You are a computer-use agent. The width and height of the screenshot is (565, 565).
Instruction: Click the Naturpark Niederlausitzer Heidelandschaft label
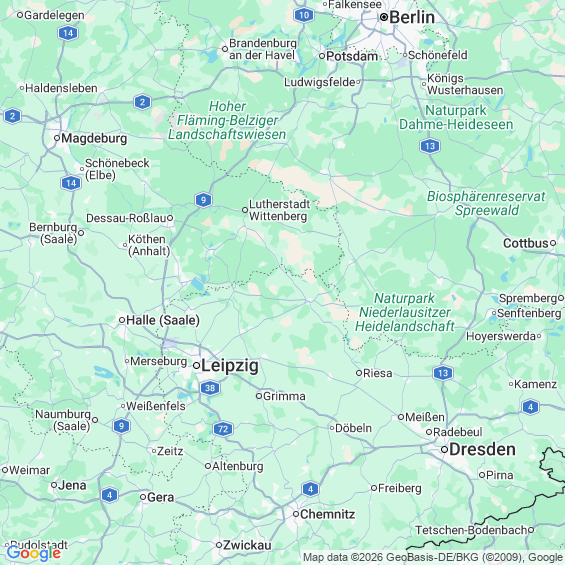(405, 312)
